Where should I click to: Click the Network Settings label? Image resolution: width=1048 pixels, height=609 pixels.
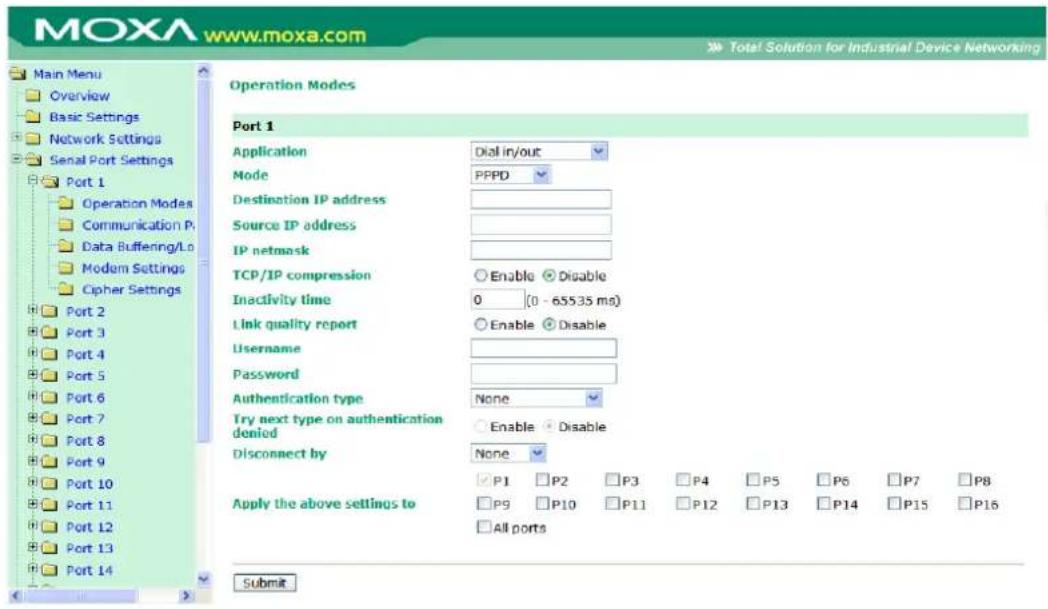[x=105, y=139]
